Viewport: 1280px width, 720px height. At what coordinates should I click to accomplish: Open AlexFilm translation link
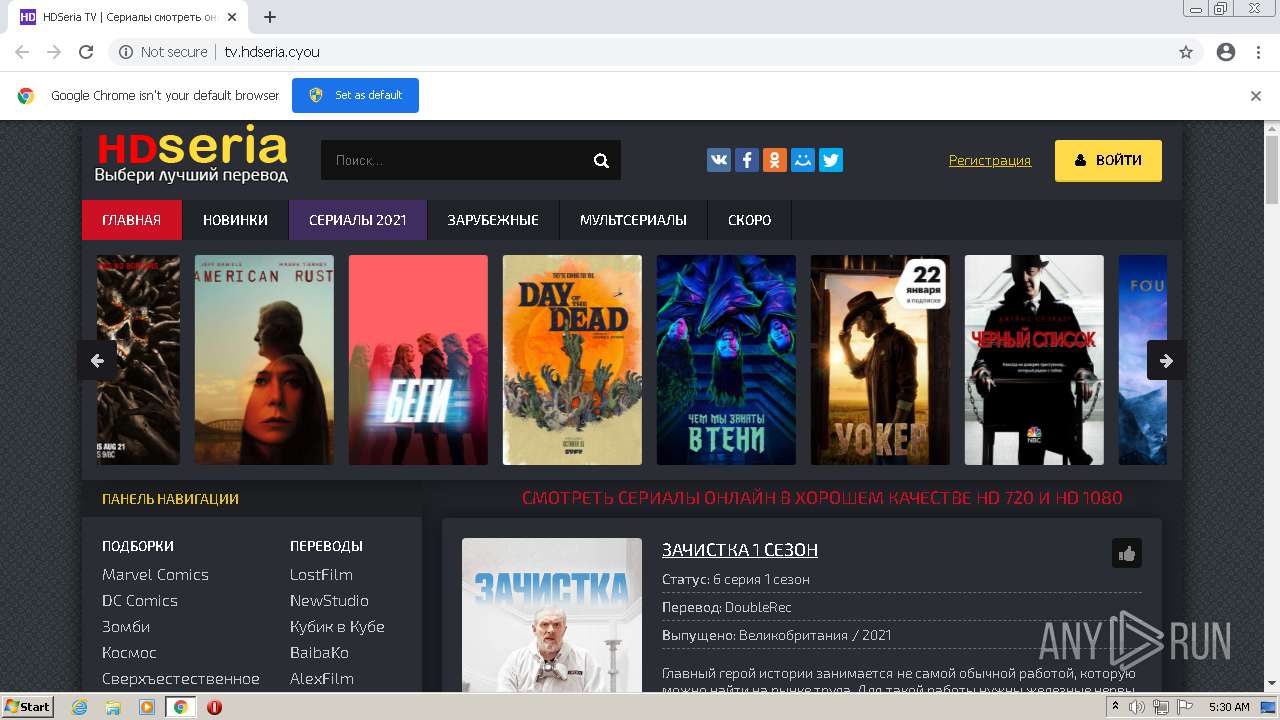tap(322, 678)
